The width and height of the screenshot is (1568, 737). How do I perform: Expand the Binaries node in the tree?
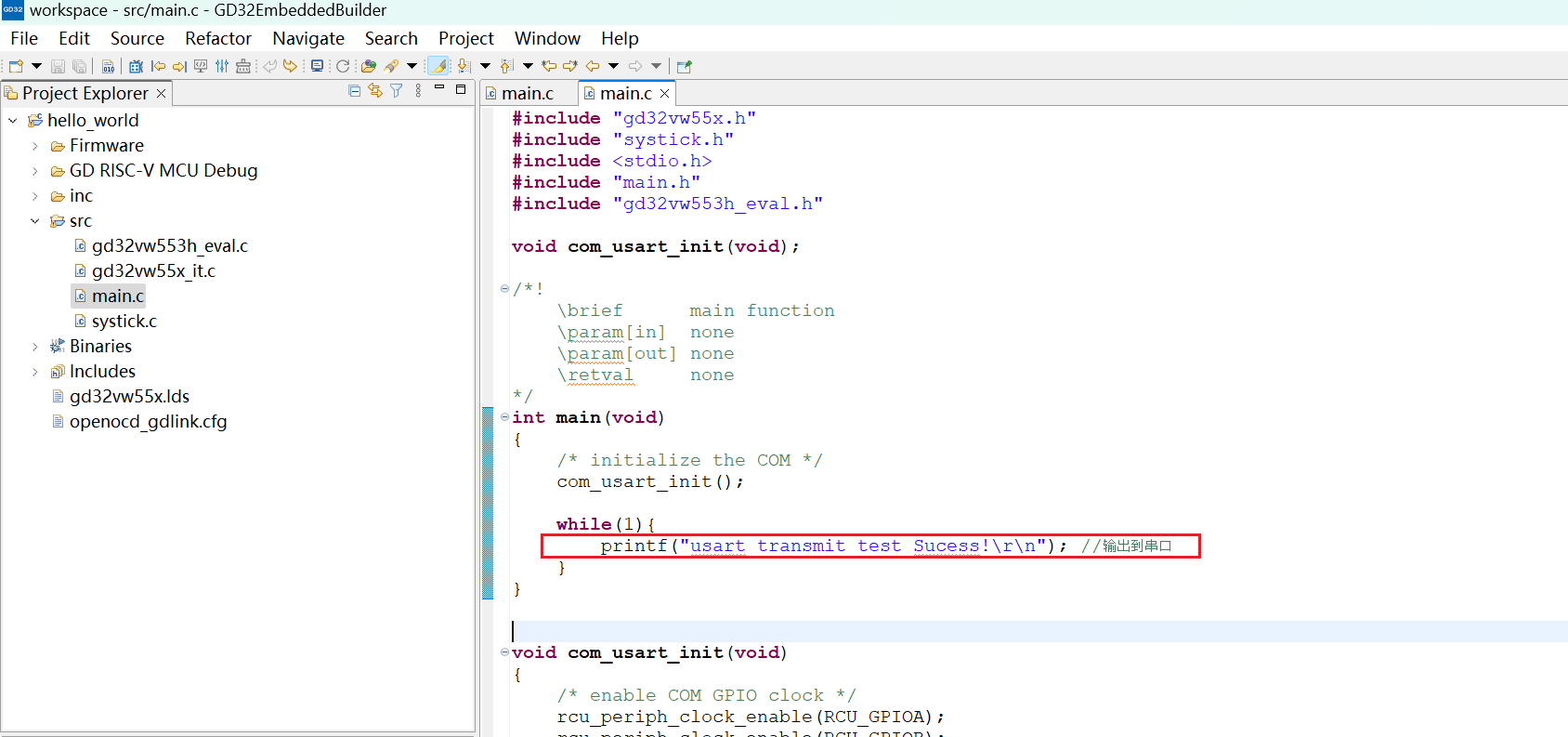[x=35, y=347]
